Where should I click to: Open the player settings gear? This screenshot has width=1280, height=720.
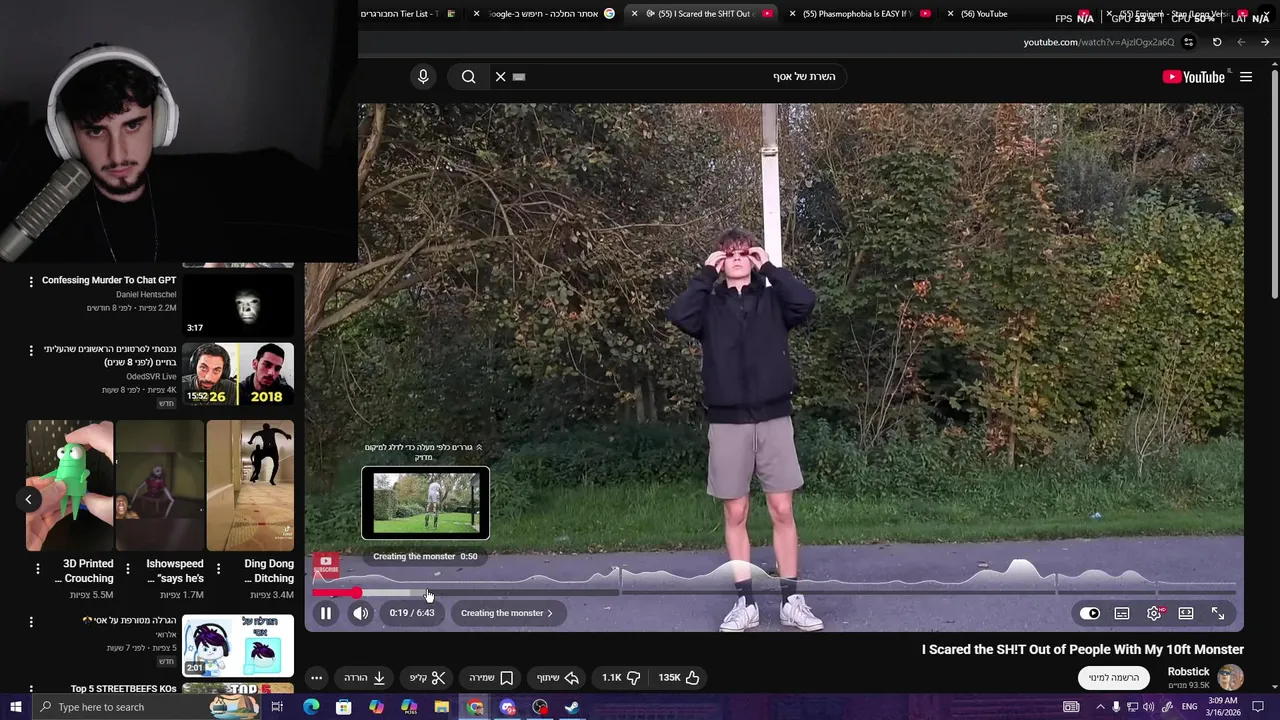1154,613
